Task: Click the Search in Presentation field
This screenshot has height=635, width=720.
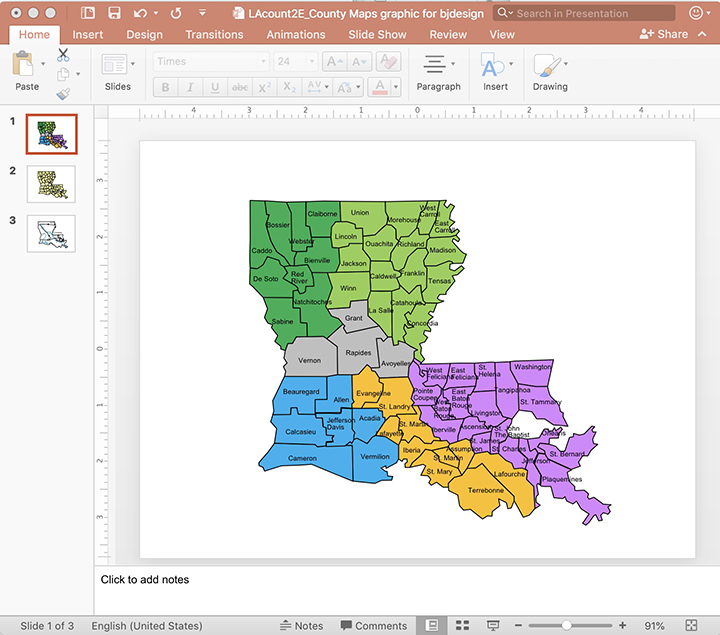Action: (585, 13)
